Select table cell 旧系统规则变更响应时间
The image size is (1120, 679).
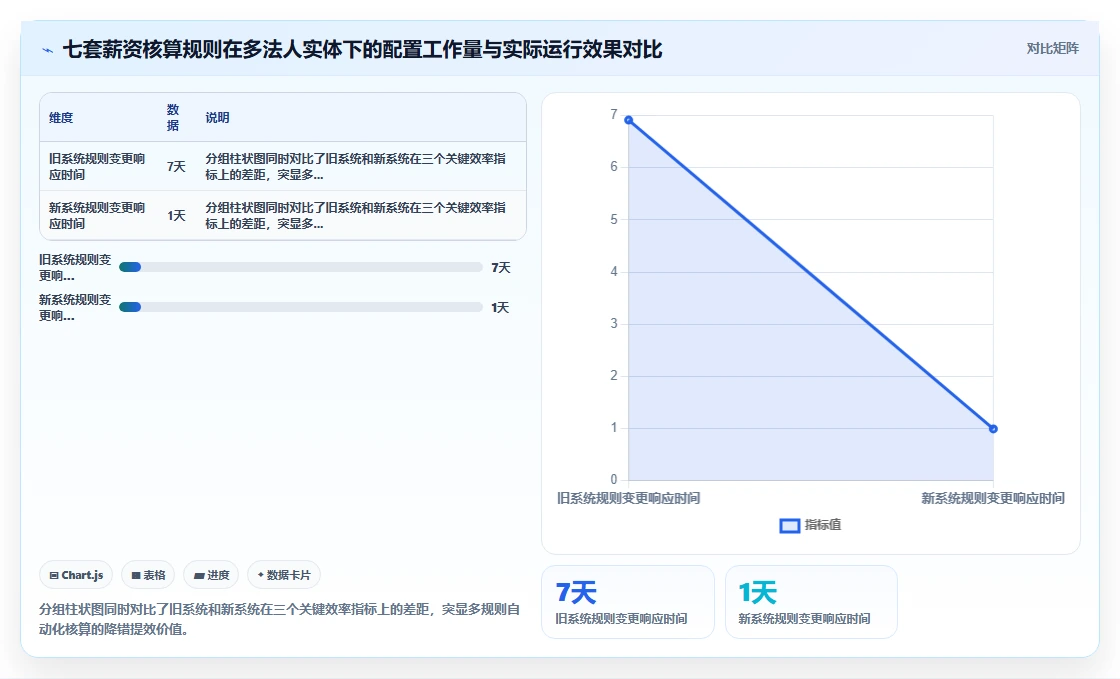(x=97, y=166)
